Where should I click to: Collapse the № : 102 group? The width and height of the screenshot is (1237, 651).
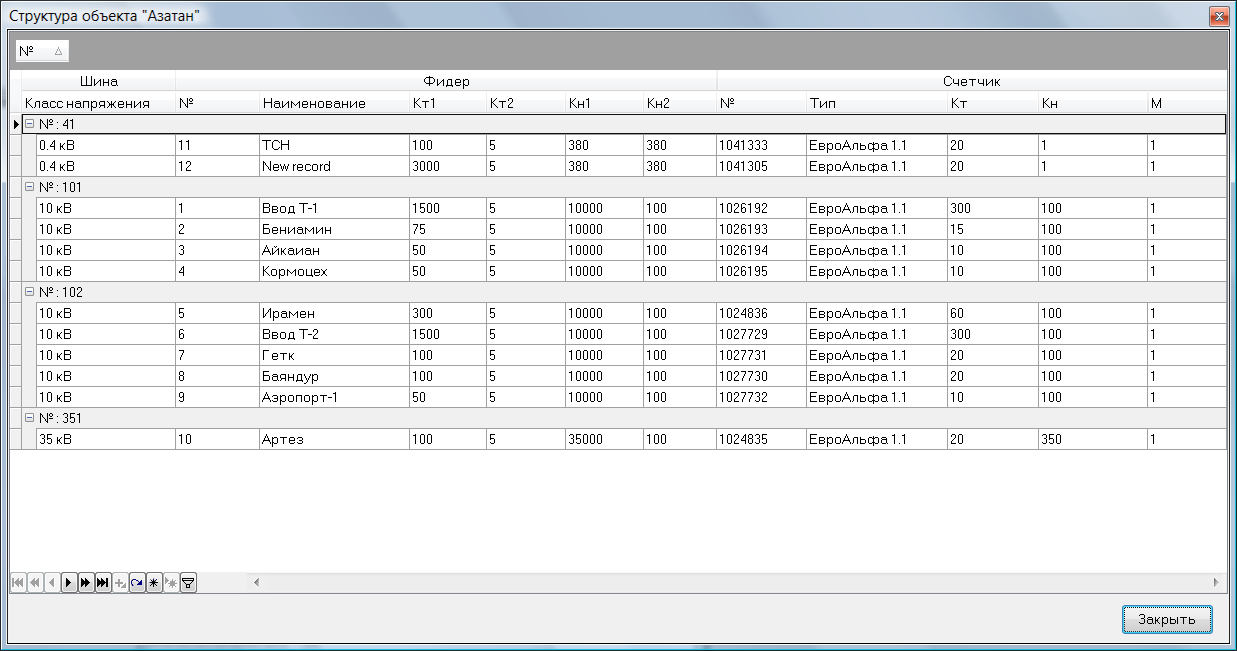[29, 292]
